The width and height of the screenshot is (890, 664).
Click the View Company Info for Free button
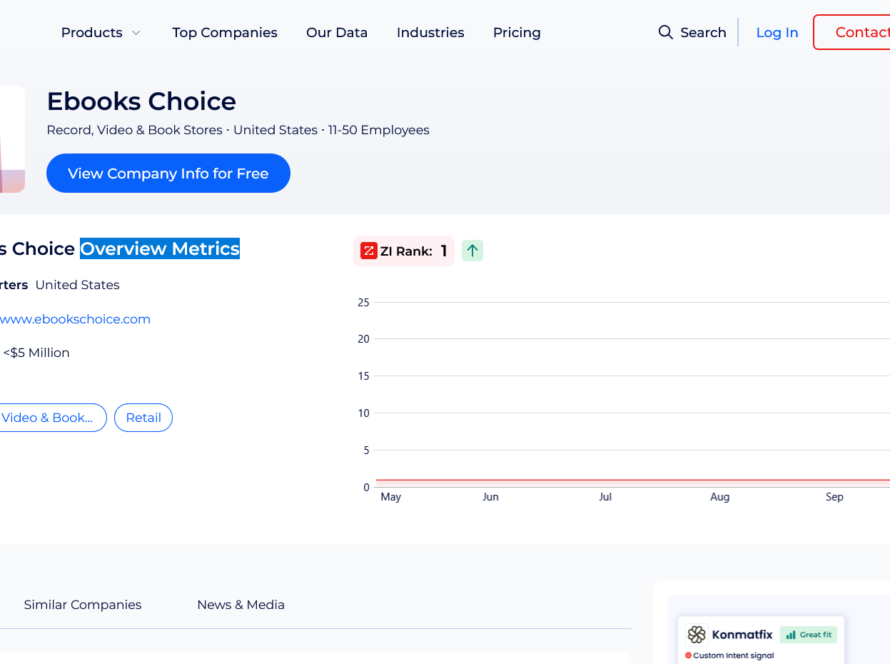168,173
